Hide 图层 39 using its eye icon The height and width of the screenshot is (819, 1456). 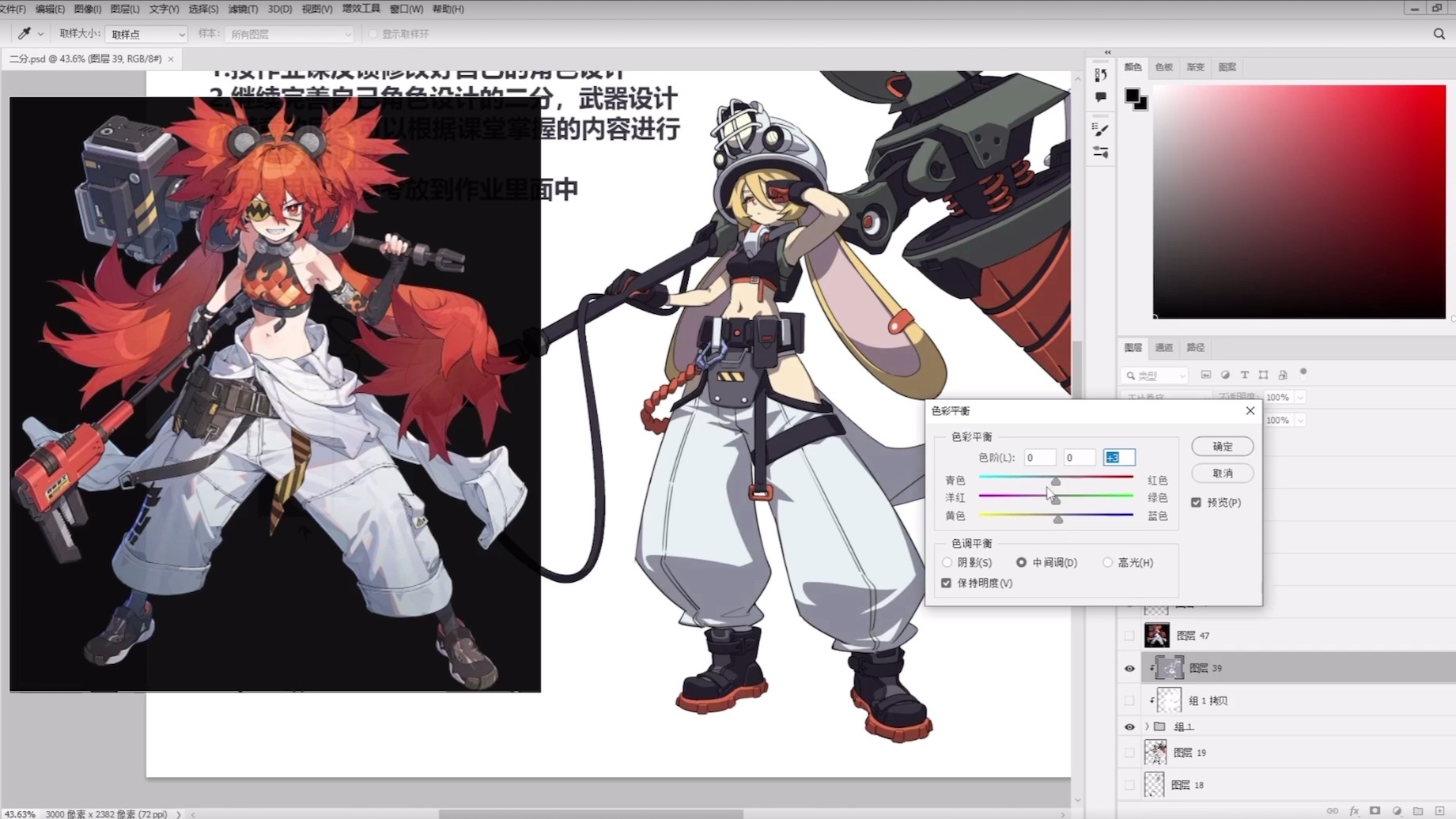point(1129,669)
